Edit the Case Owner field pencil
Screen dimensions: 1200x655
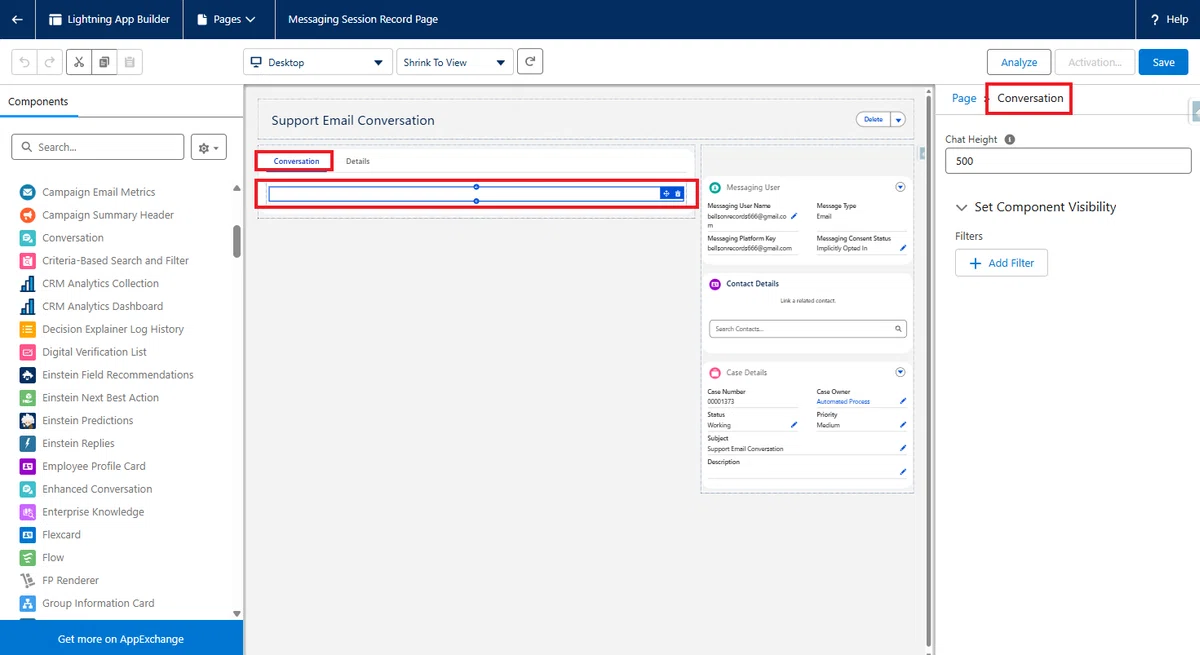[x=903, y=401]
